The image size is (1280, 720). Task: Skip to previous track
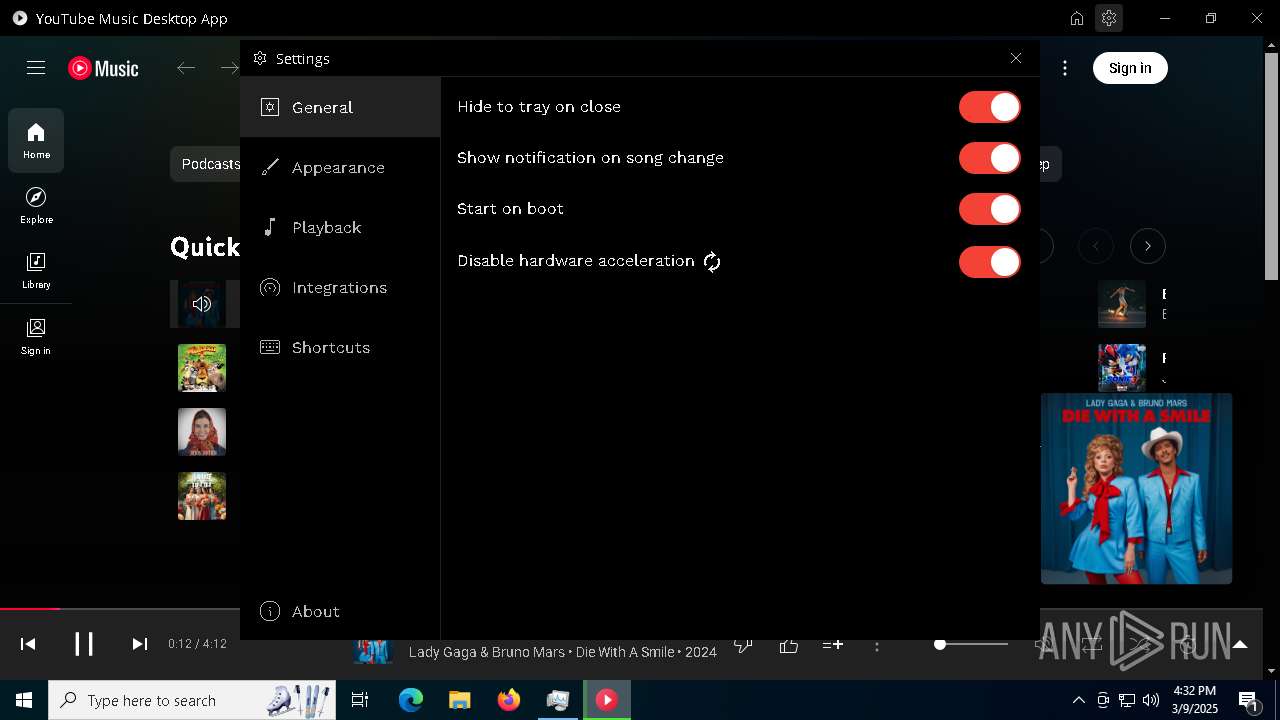click(x=28, y=644)
